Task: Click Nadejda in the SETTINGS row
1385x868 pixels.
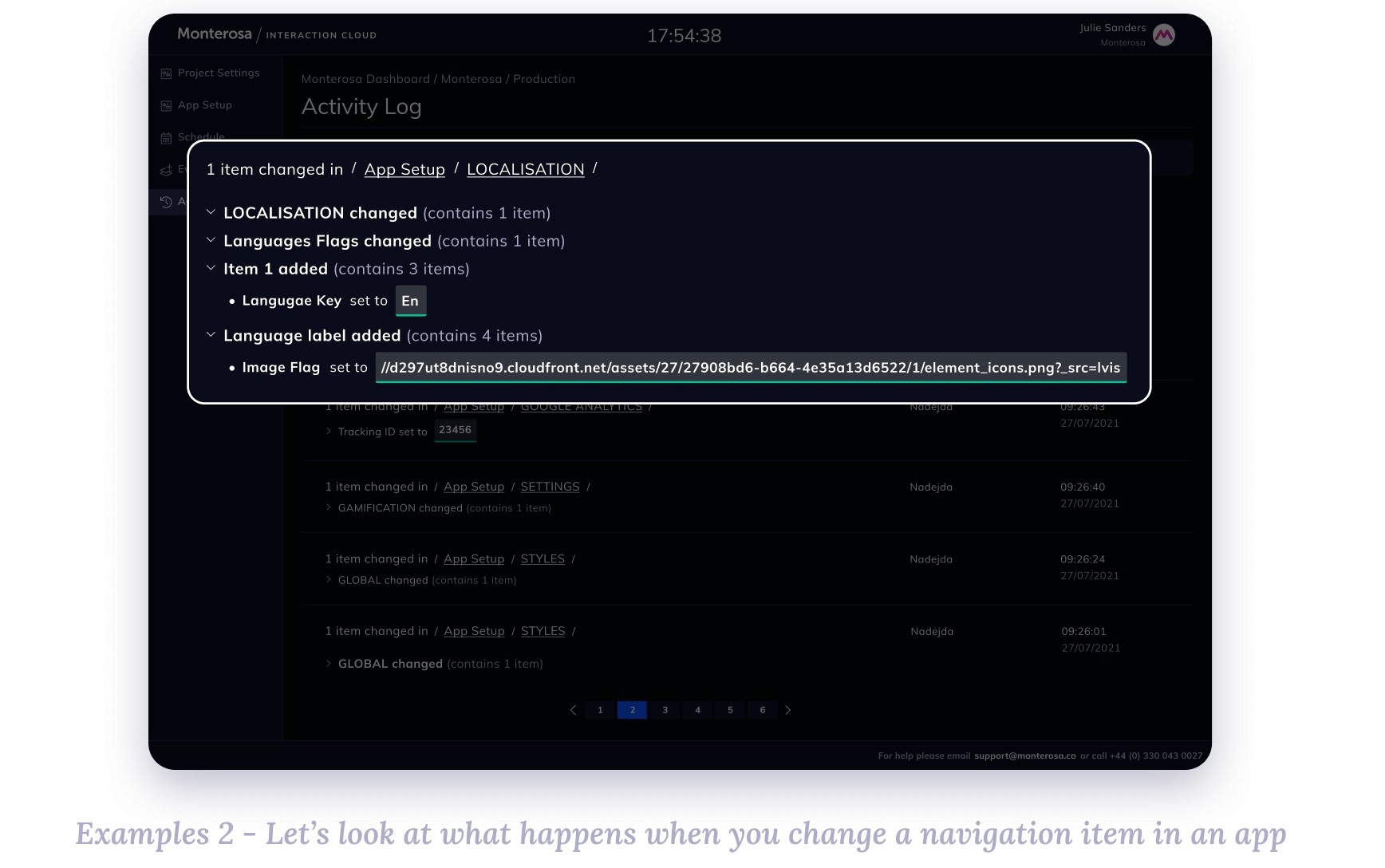Action: pyautogui.click(x=931, y=487)
